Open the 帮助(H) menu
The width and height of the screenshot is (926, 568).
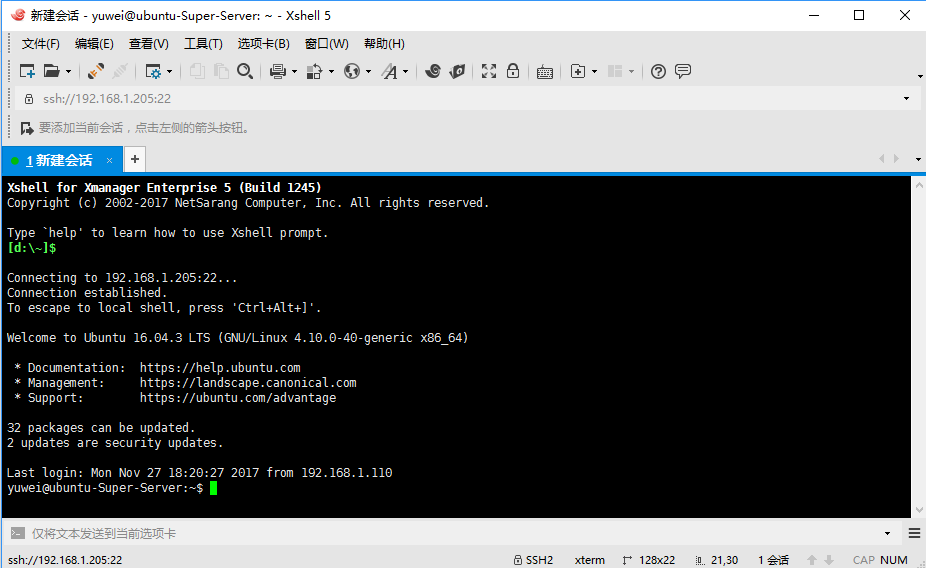pos(384,44)
